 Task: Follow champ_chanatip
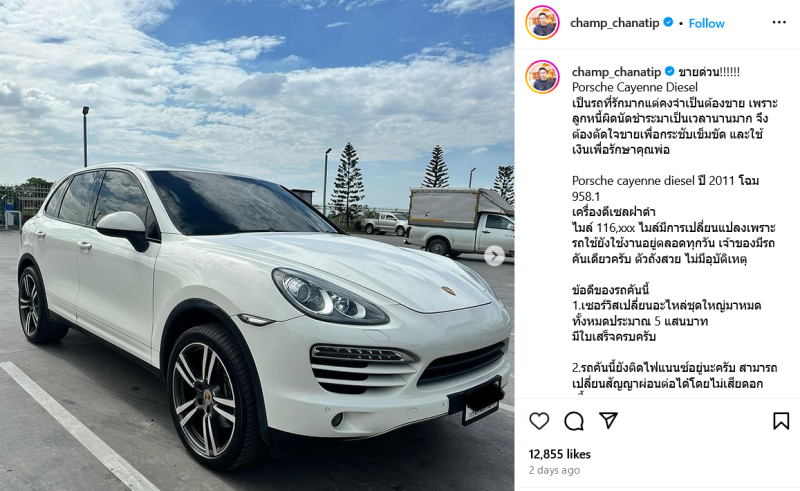coord(706,23)
